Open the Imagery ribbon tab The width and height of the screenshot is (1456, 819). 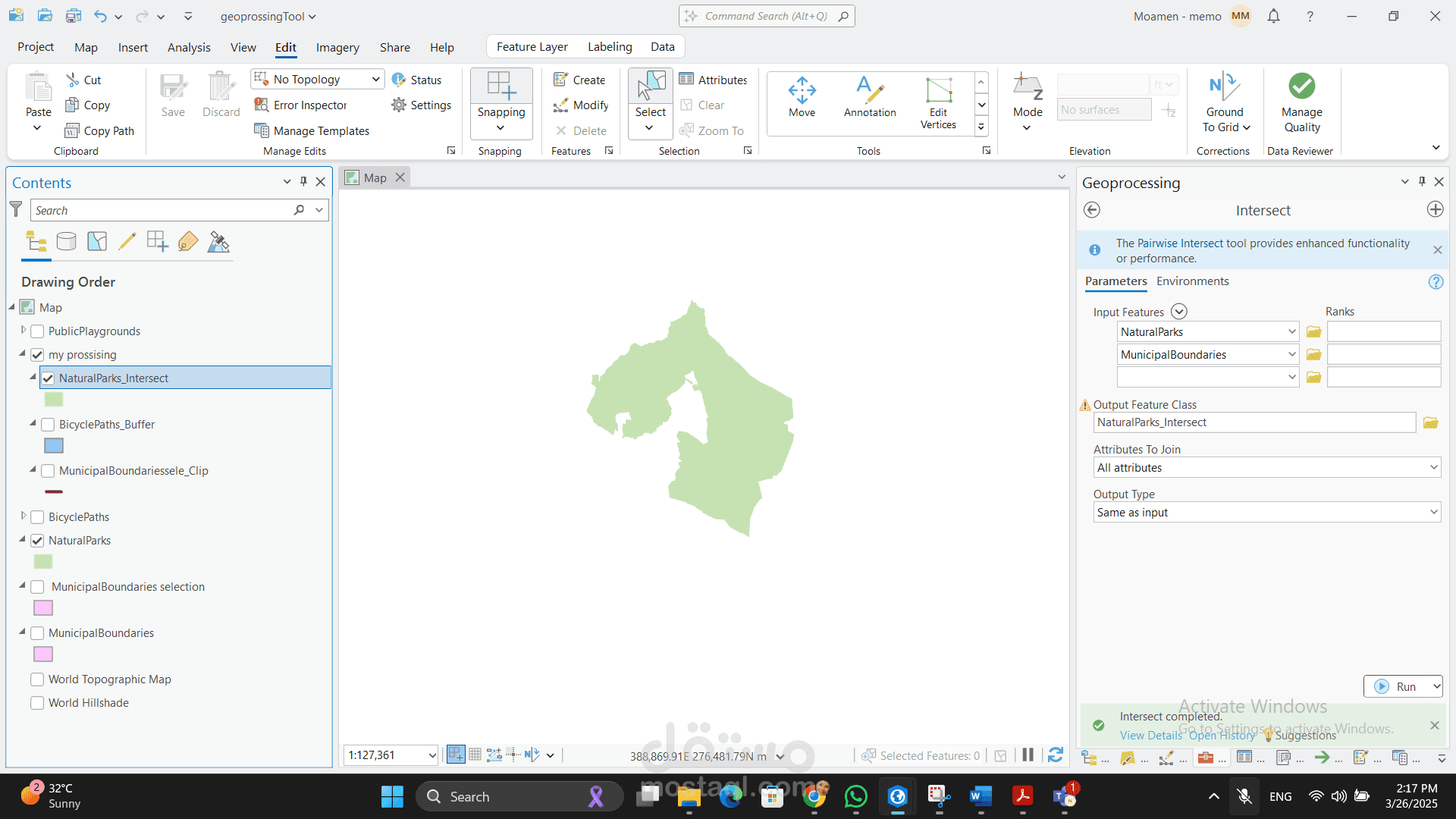point(337,47)
